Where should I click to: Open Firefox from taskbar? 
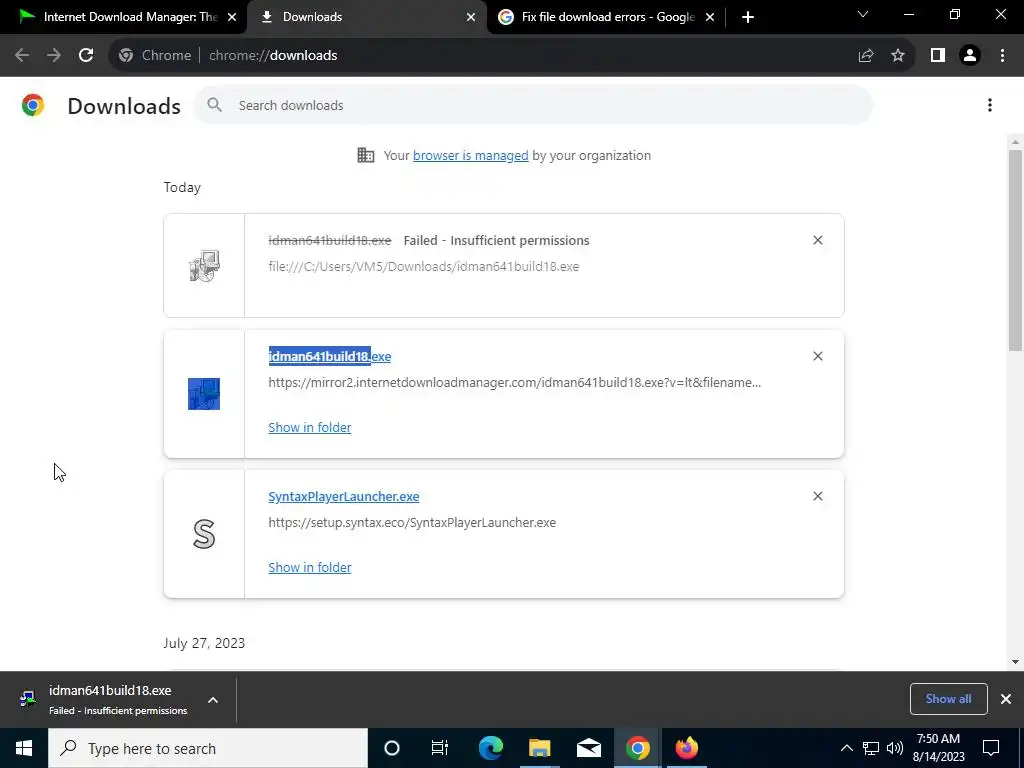pyautogui.click(x=686, y=748)
